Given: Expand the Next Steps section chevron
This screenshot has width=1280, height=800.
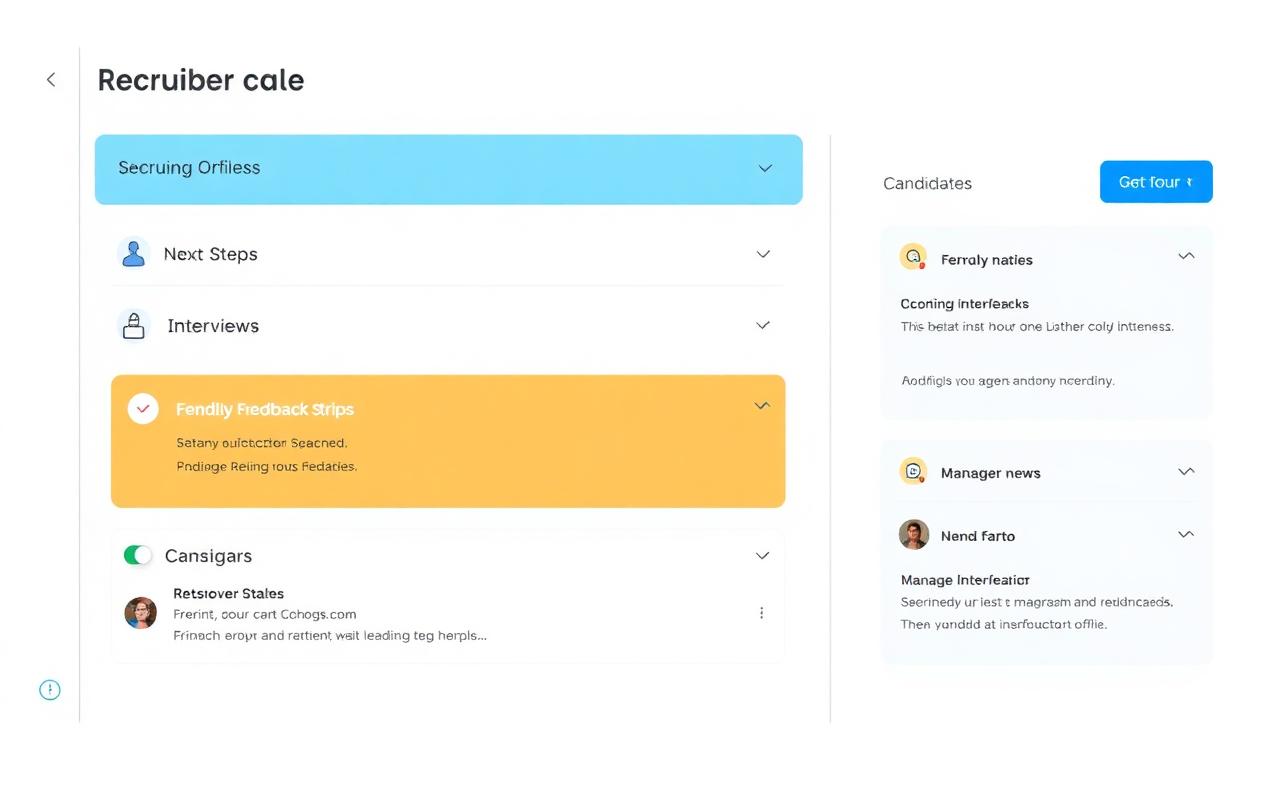Looking at the screenshot, I should pos(763,254).
